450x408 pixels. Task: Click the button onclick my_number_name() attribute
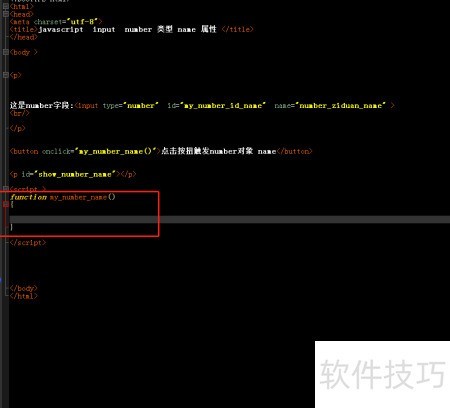tap(101, 151)
